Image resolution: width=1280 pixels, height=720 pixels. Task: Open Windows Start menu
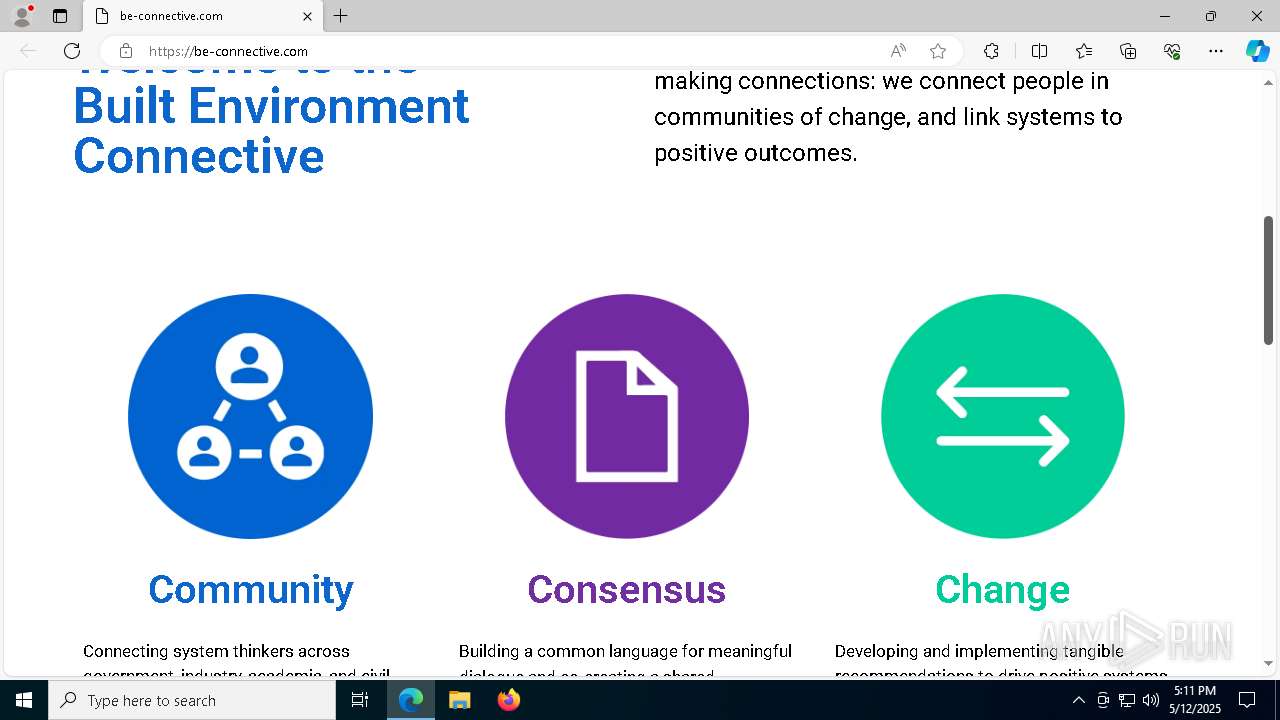(x=24, y=700)
